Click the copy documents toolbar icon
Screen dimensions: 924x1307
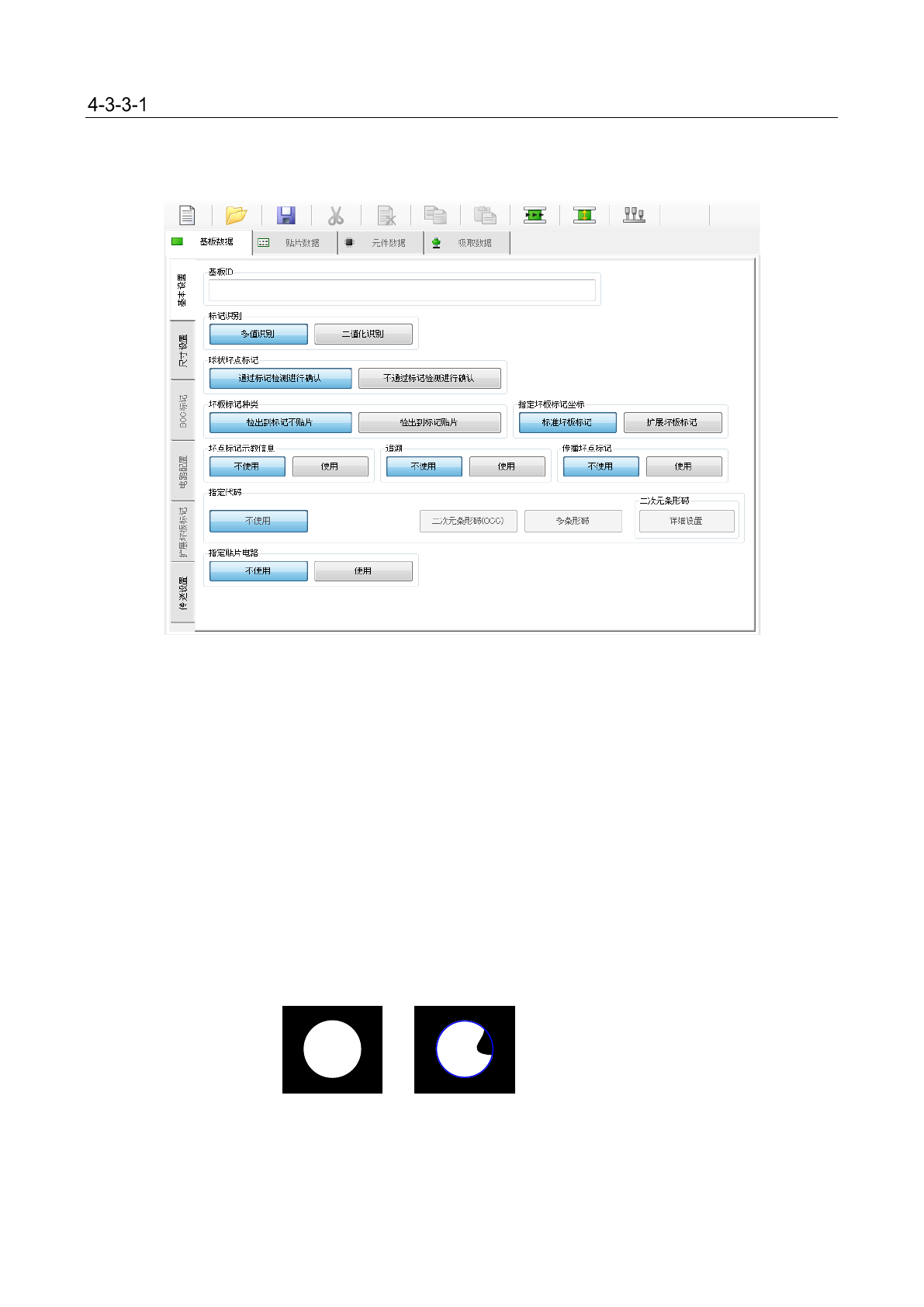[x=435, y=214]
